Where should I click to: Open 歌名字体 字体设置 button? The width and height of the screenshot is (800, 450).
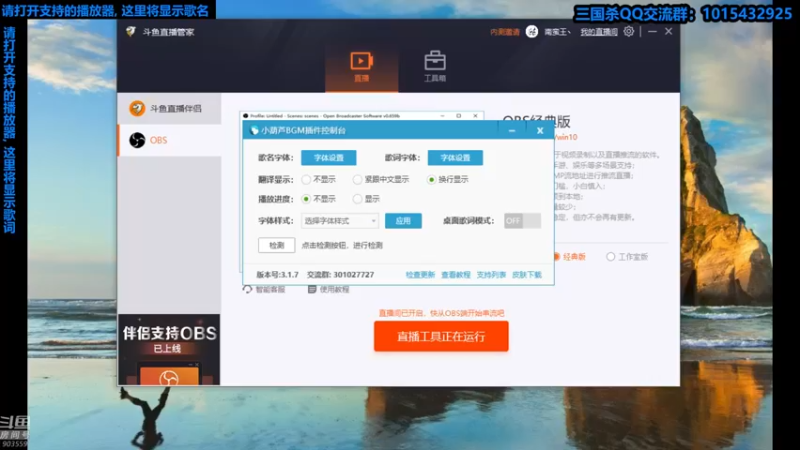pos(329,158)
